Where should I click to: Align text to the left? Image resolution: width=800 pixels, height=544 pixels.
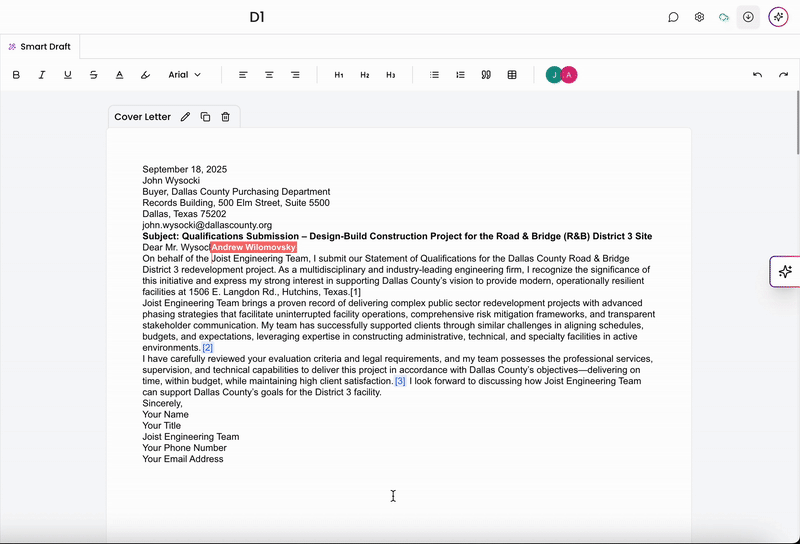click(243, 75)
